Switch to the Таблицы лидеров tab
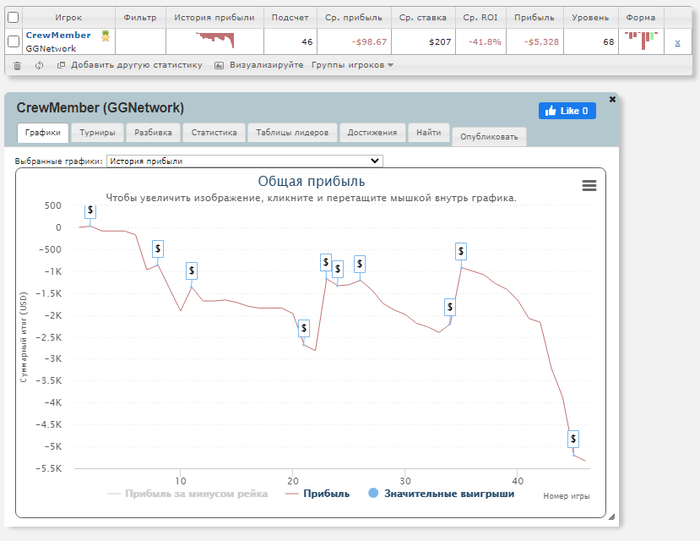The image size is (700, 541). tap(292, 133)
